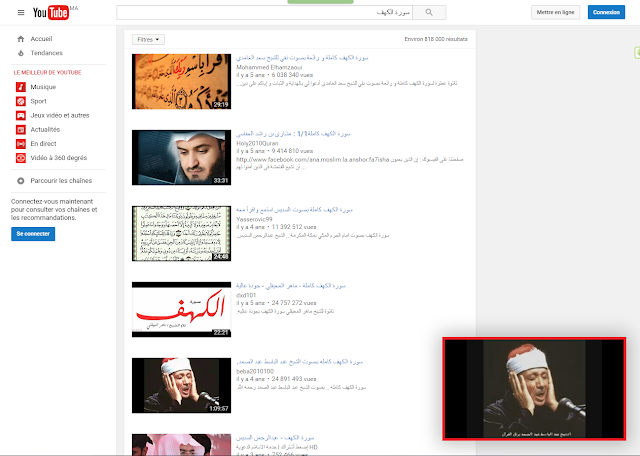The height and width of the screenshot is (456, 640).
Task: Click the Sport icon
Action: (x=21, y=101)
